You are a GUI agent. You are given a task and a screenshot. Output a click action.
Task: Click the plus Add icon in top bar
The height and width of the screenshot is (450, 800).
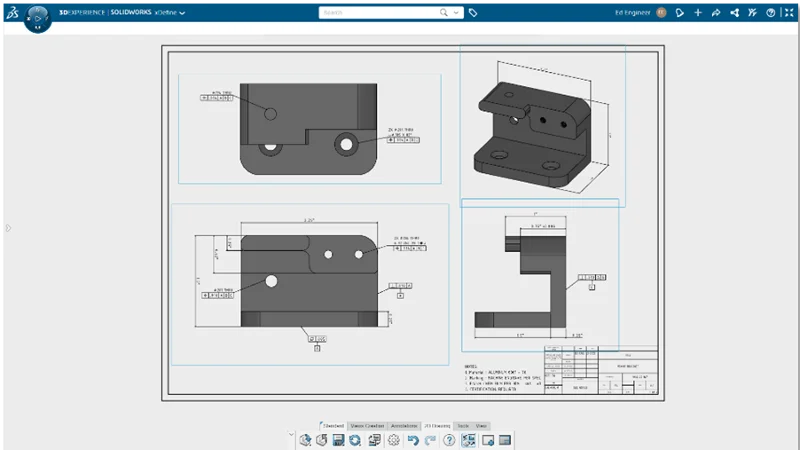tap(697, 13)
